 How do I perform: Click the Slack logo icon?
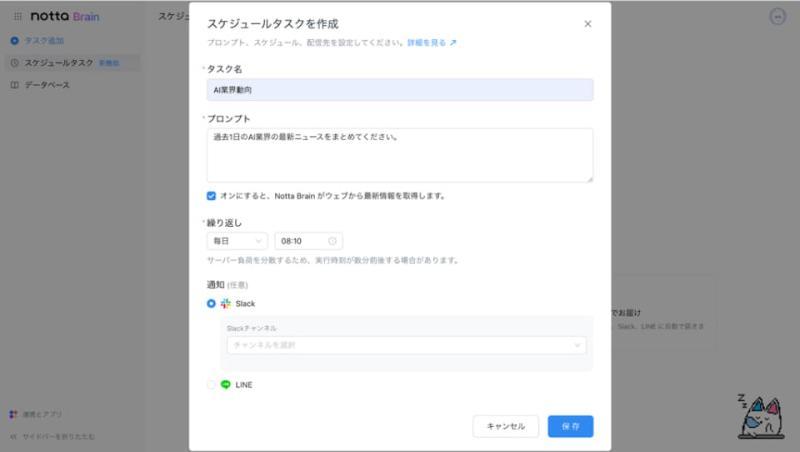click(x=226, y=304)
